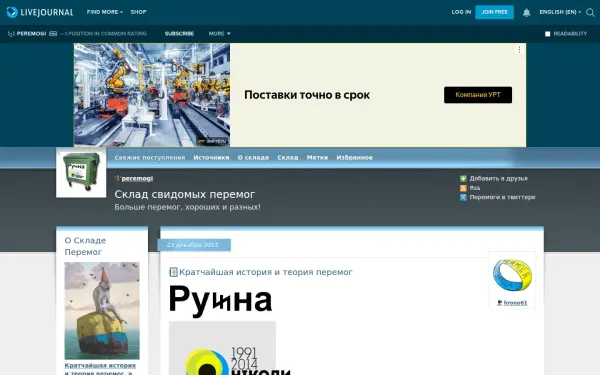Click Перемоги в твиттере link

click(502, 197)
